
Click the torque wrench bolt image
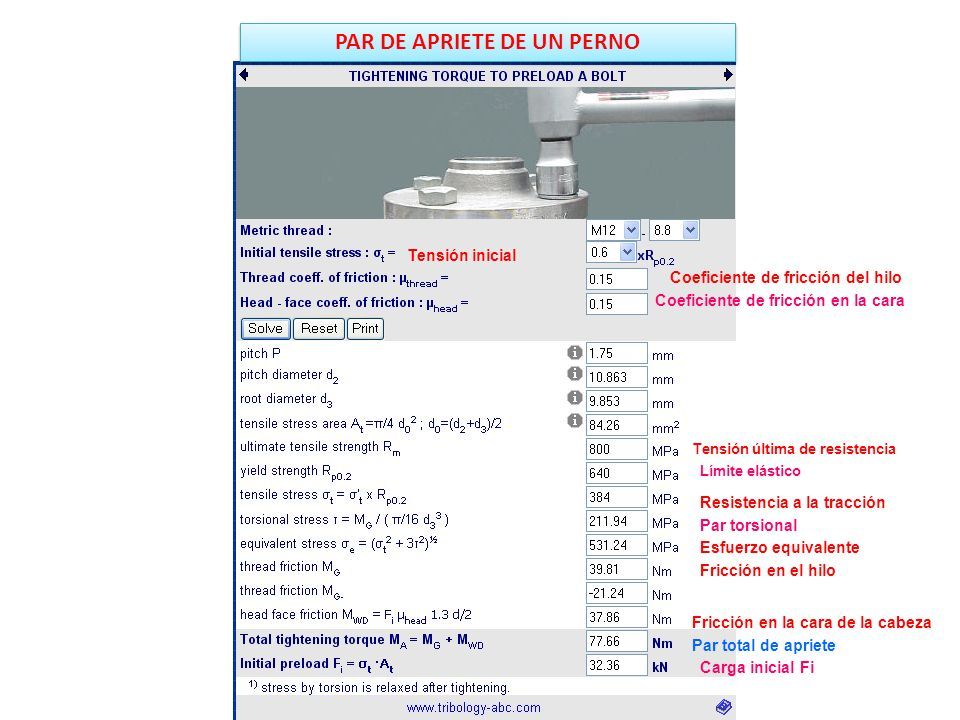click(x=486, y=153)
